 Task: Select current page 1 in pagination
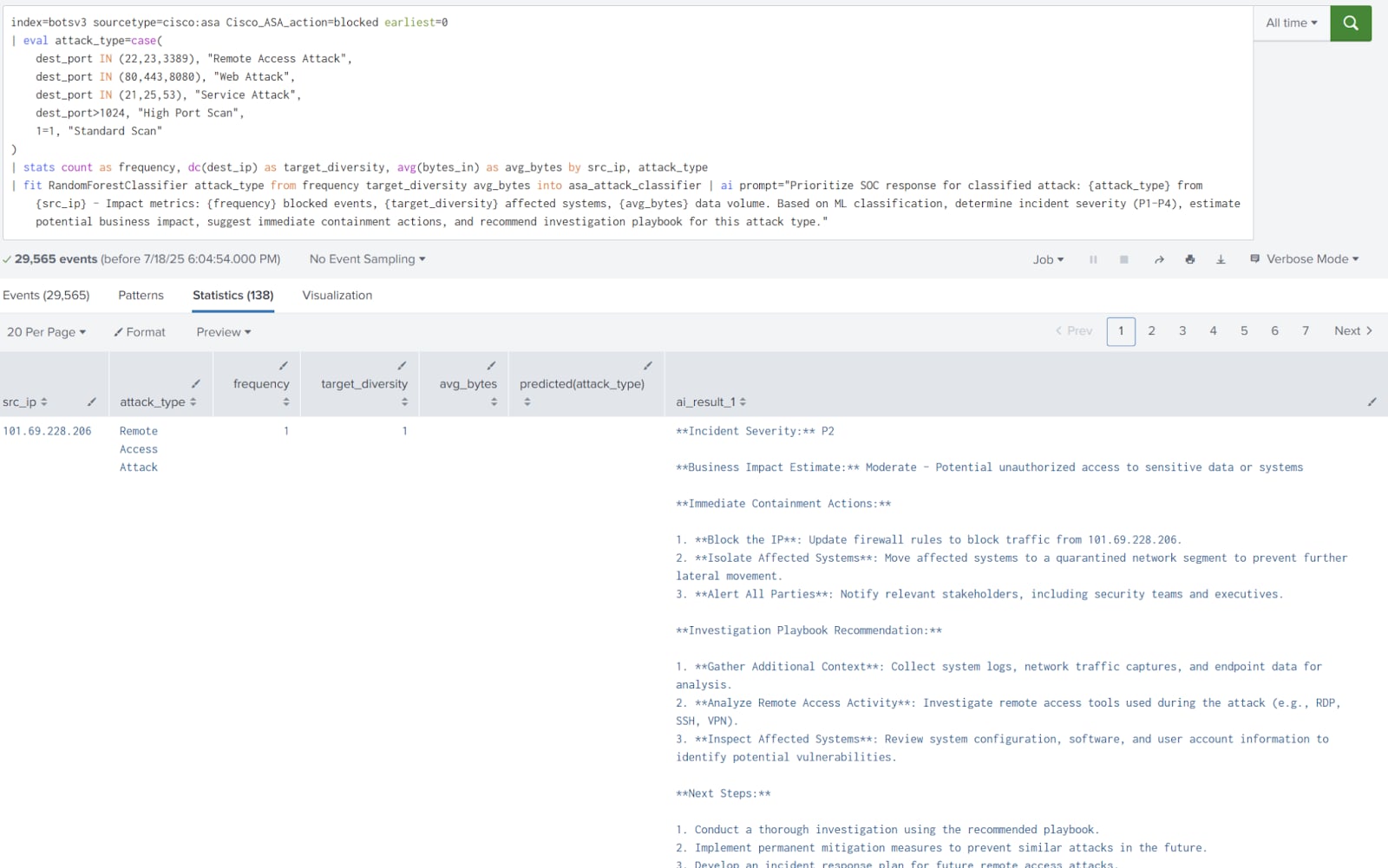coord(1121,331)
